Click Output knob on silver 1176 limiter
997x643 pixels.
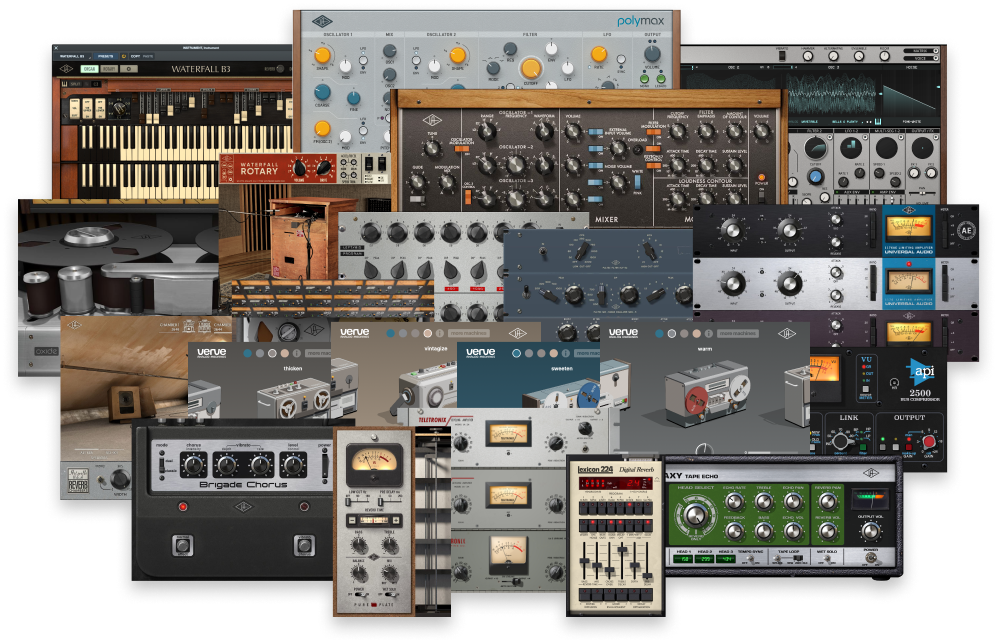pyautogui.click(x=789, y=282)
